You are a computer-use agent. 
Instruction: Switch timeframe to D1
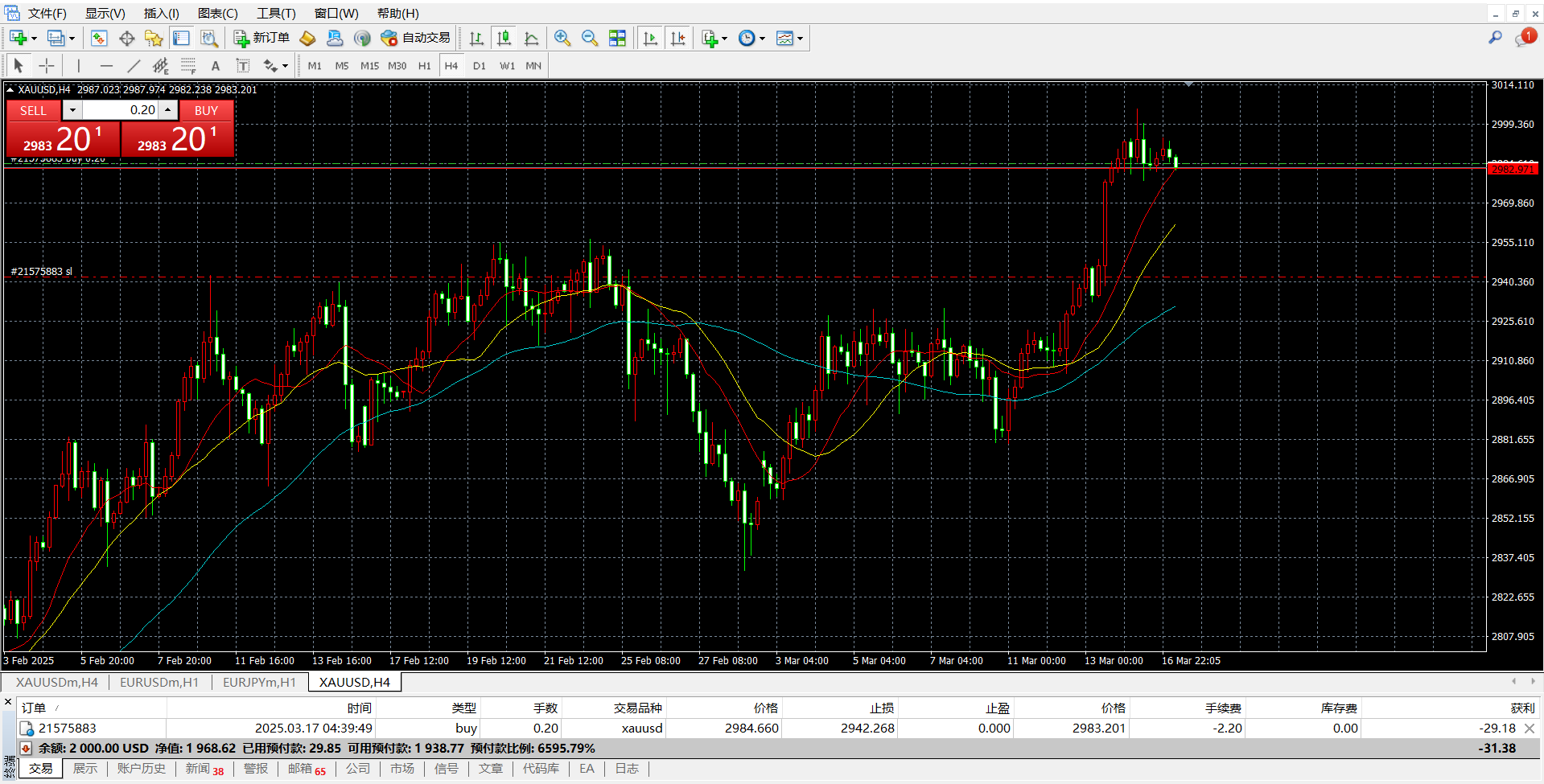480,66
